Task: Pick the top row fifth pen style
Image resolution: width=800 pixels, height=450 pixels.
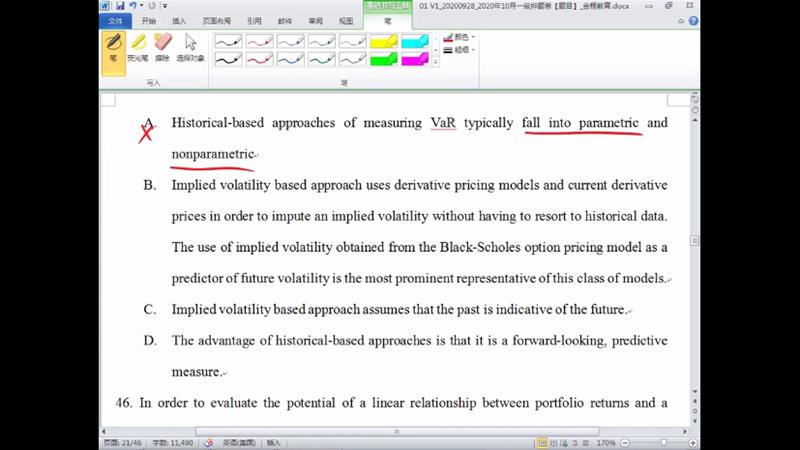Action: point(353,41)
